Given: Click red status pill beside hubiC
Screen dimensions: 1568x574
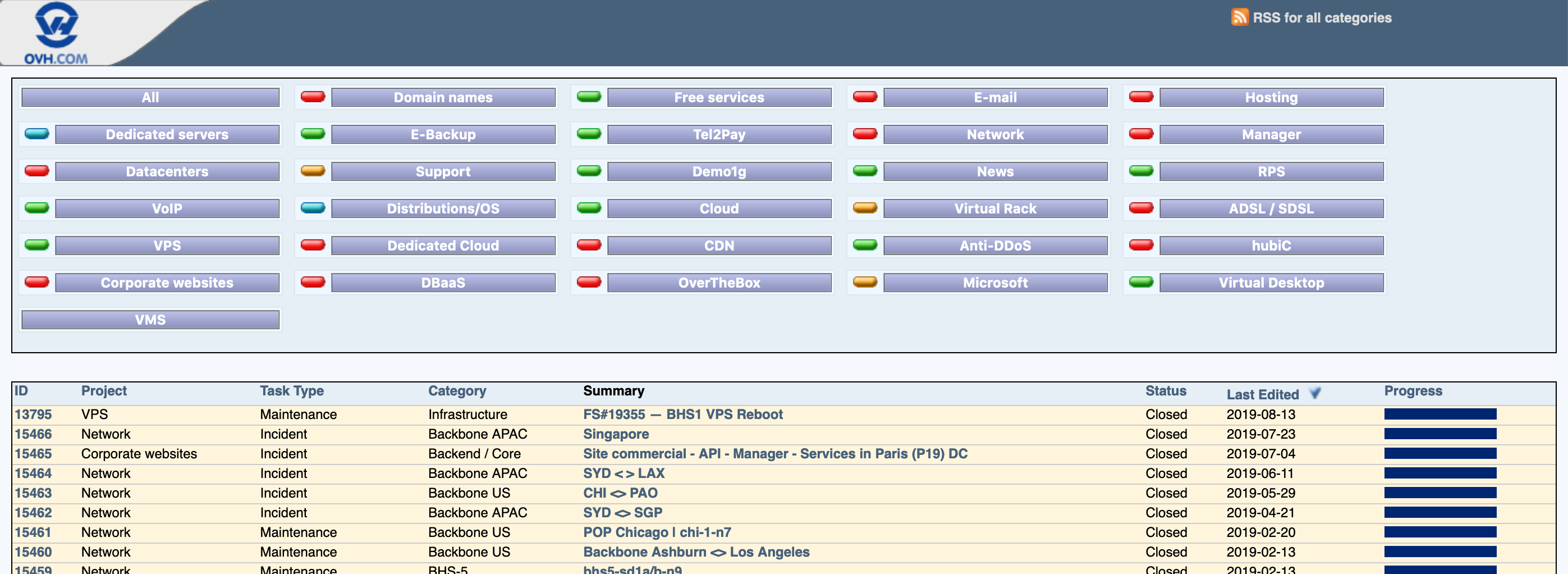Looking at the screenshot, I should (x=1141, y=245).
